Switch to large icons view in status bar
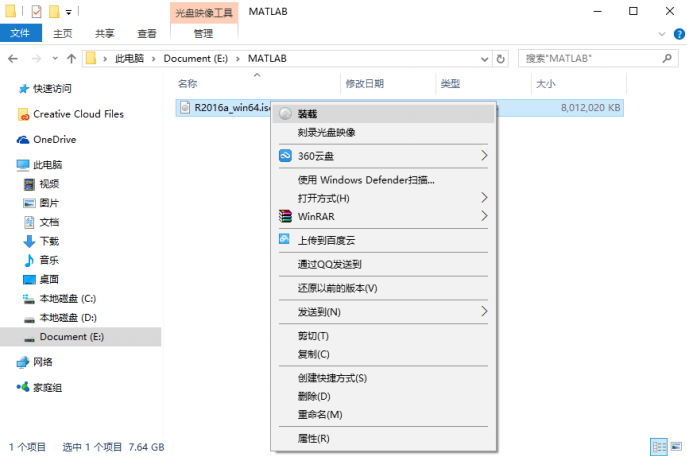Viewport: 687px width, 456px height. click(x=676, y=447)
